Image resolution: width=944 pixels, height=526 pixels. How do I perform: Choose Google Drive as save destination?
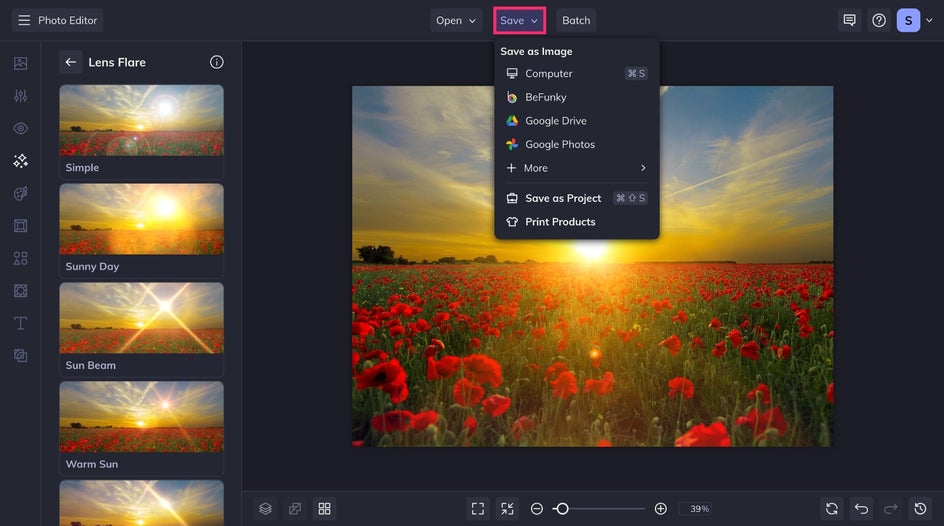click(555, 121)
